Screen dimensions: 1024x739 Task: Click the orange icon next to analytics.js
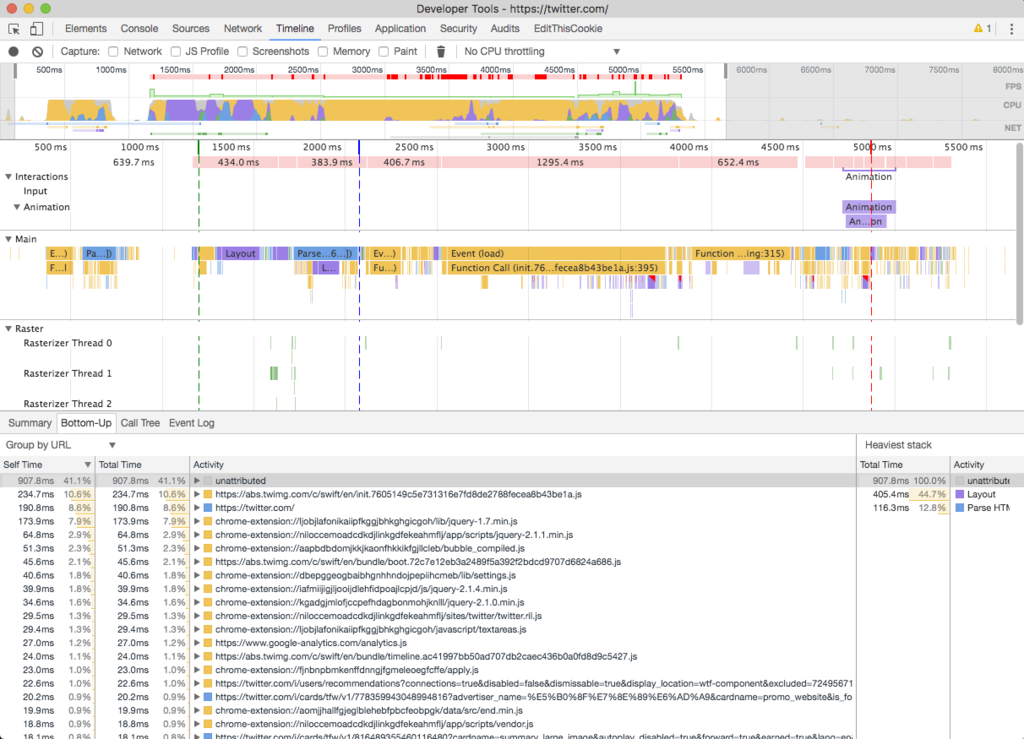point(208,643)
